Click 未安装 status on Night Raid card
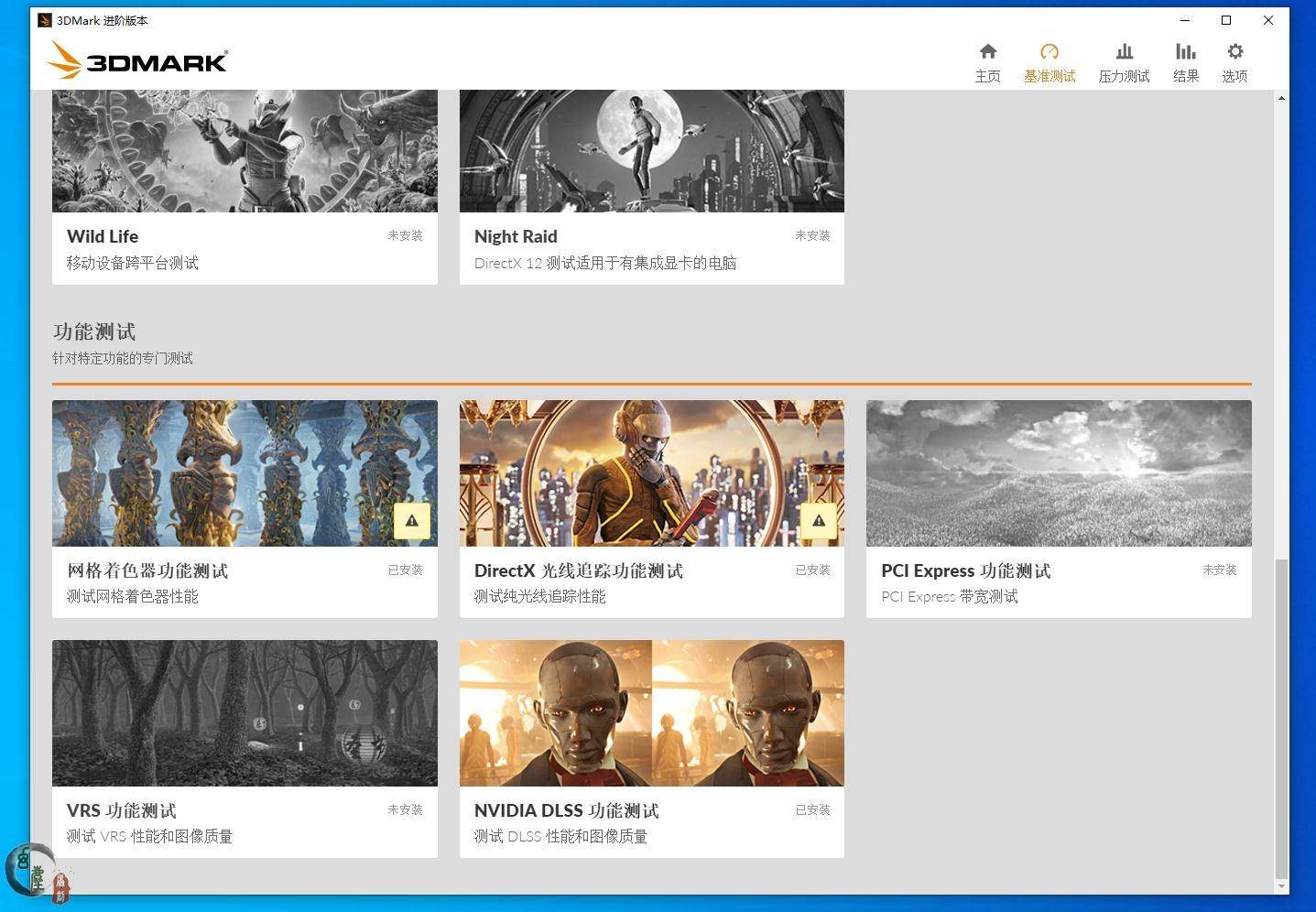 (x=812, y=235)
